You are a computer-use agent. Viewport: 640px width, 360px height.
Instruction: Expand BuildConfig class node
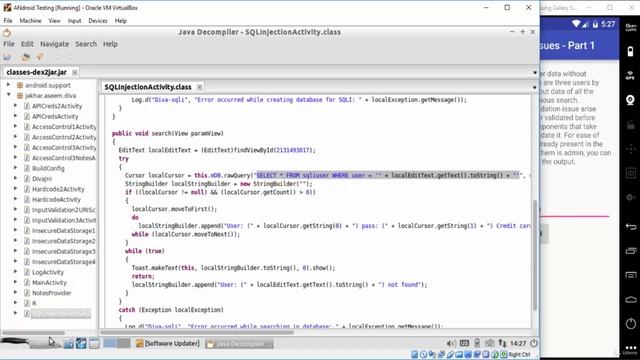coord(16,168)
